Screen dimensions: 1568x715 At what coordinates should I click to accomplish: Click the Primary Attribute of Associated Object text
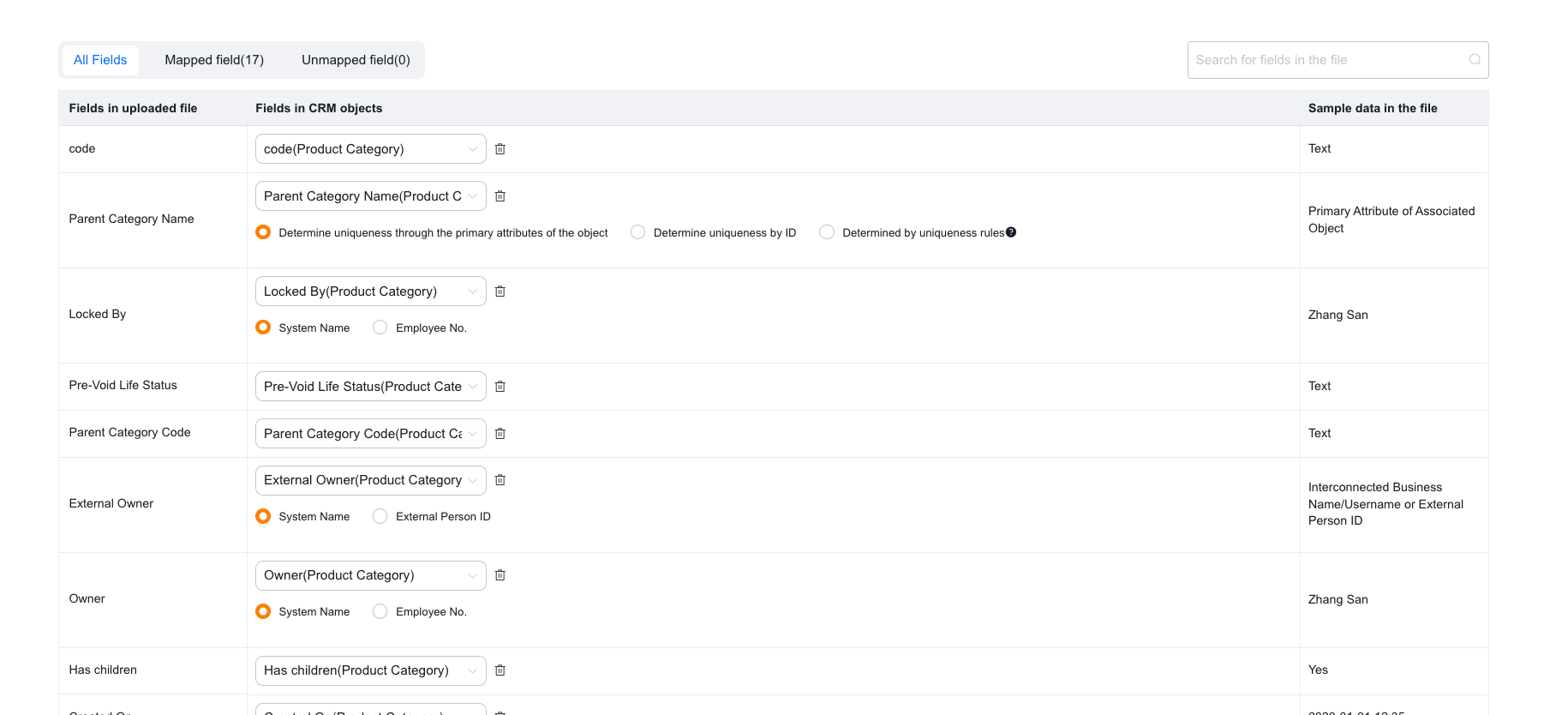click(x=1391, y=219)
